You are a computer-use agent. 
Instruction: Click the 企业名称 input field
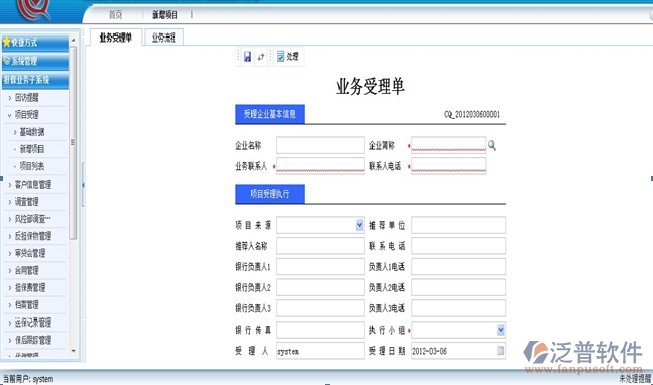320,145
